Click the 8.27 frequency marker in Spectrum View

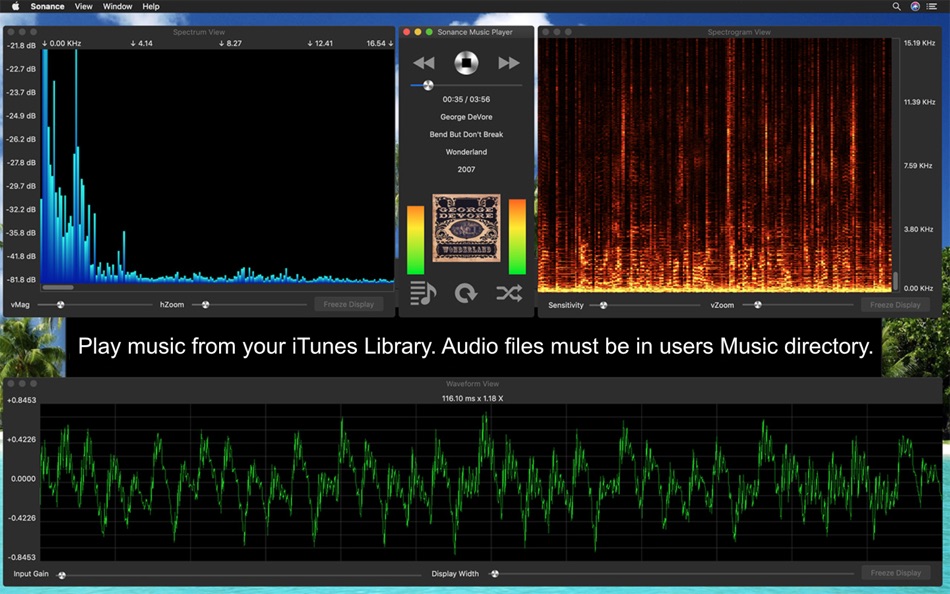pos(230,44)
